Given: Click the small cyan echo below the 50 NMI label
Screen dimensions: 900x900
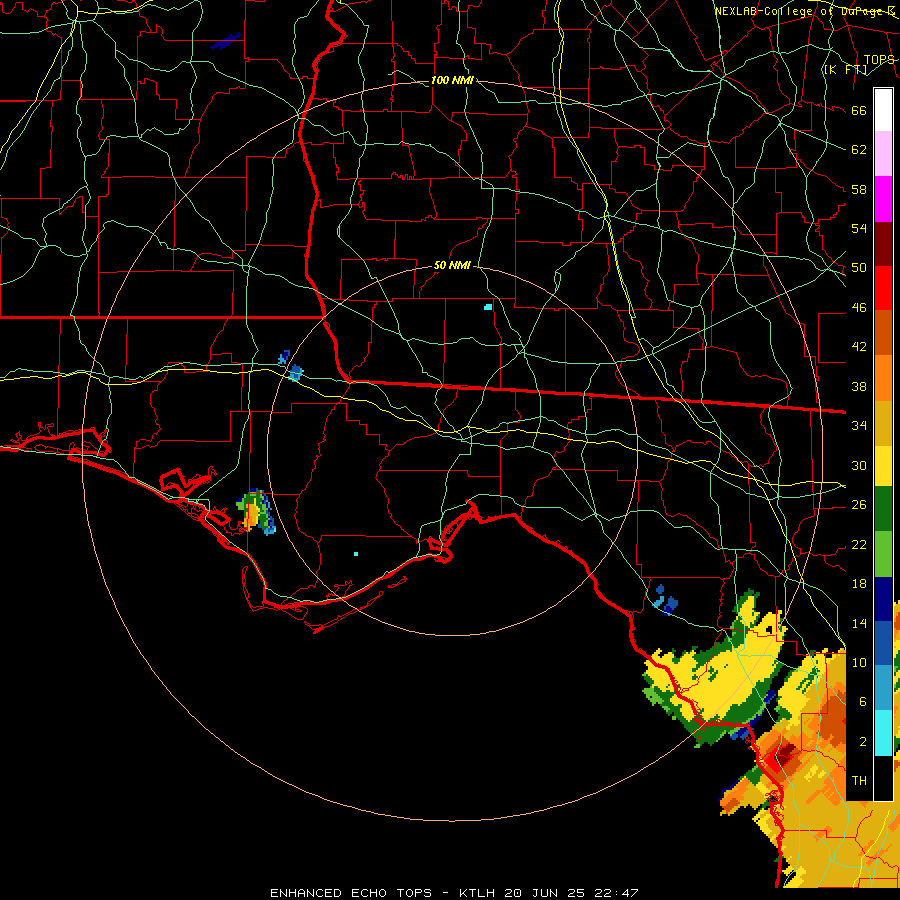Looking at the screenshot, I should pyautogui.click(x=488, y=307).
